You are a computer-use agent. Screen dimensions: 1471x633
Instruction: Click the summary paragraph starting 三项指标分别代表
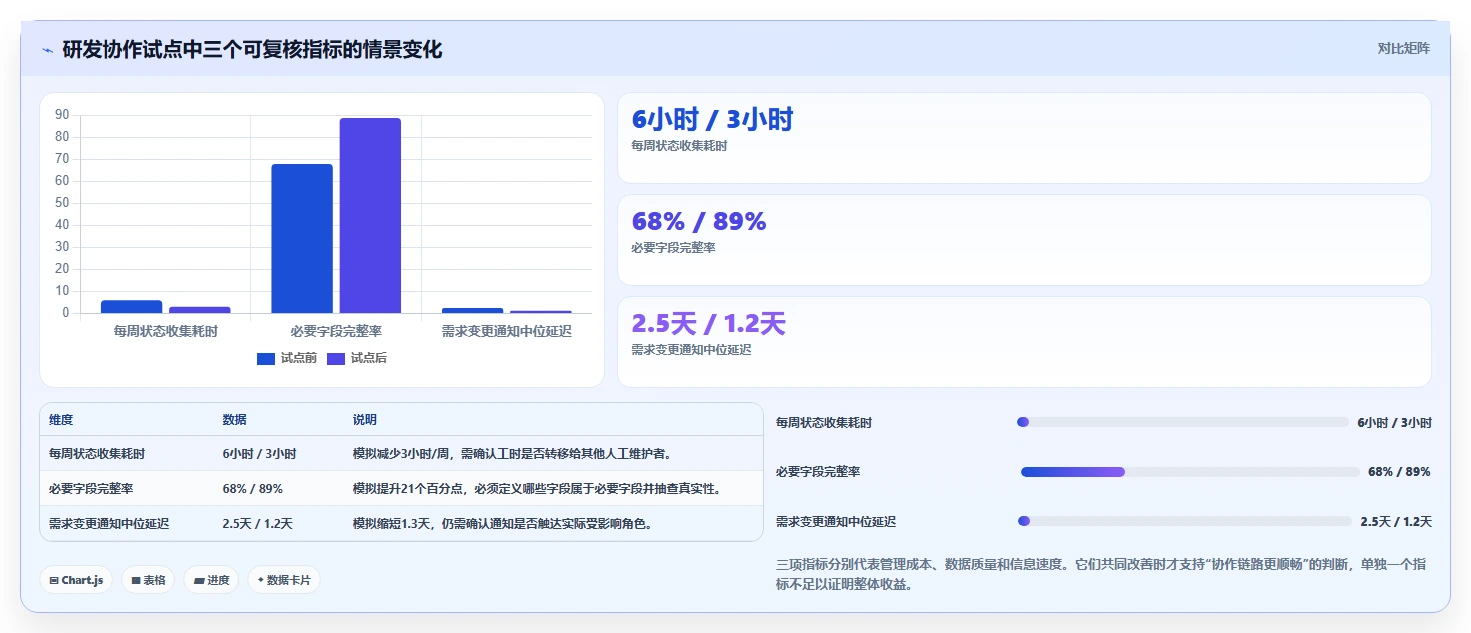(1101, 574)
